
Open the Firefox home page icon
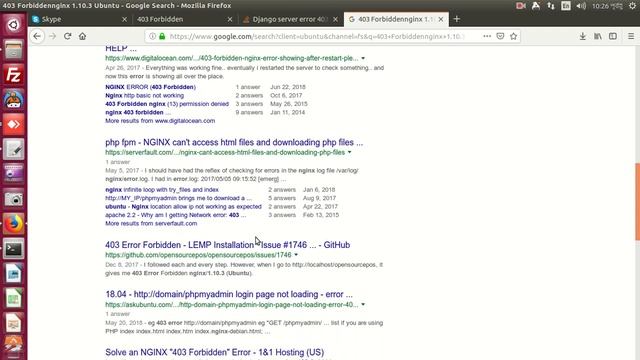[x=82, y=36]
